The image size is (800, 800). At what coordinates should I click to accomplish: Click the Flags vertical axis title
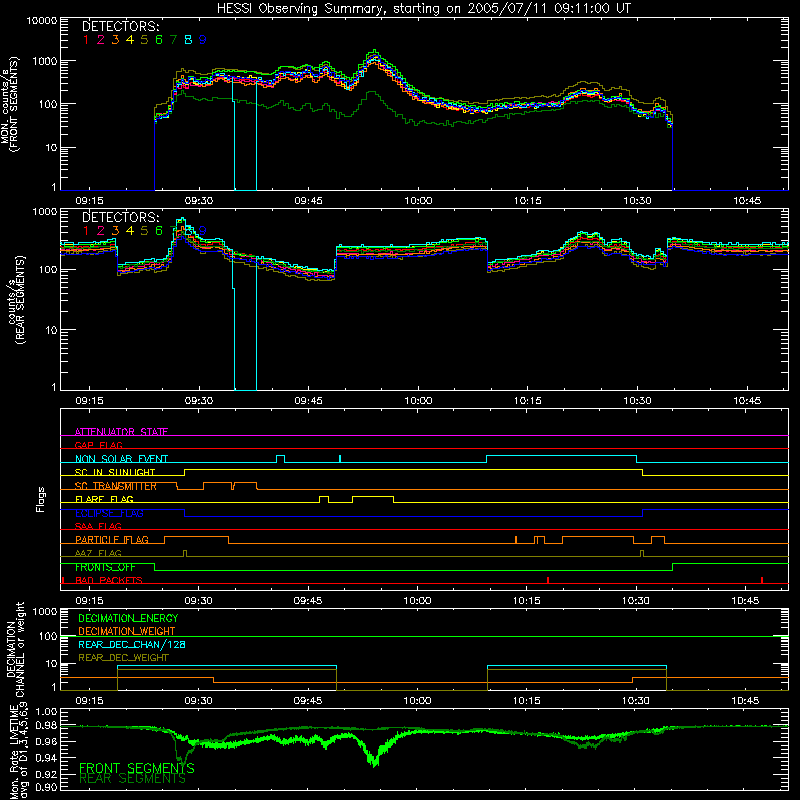41,499
